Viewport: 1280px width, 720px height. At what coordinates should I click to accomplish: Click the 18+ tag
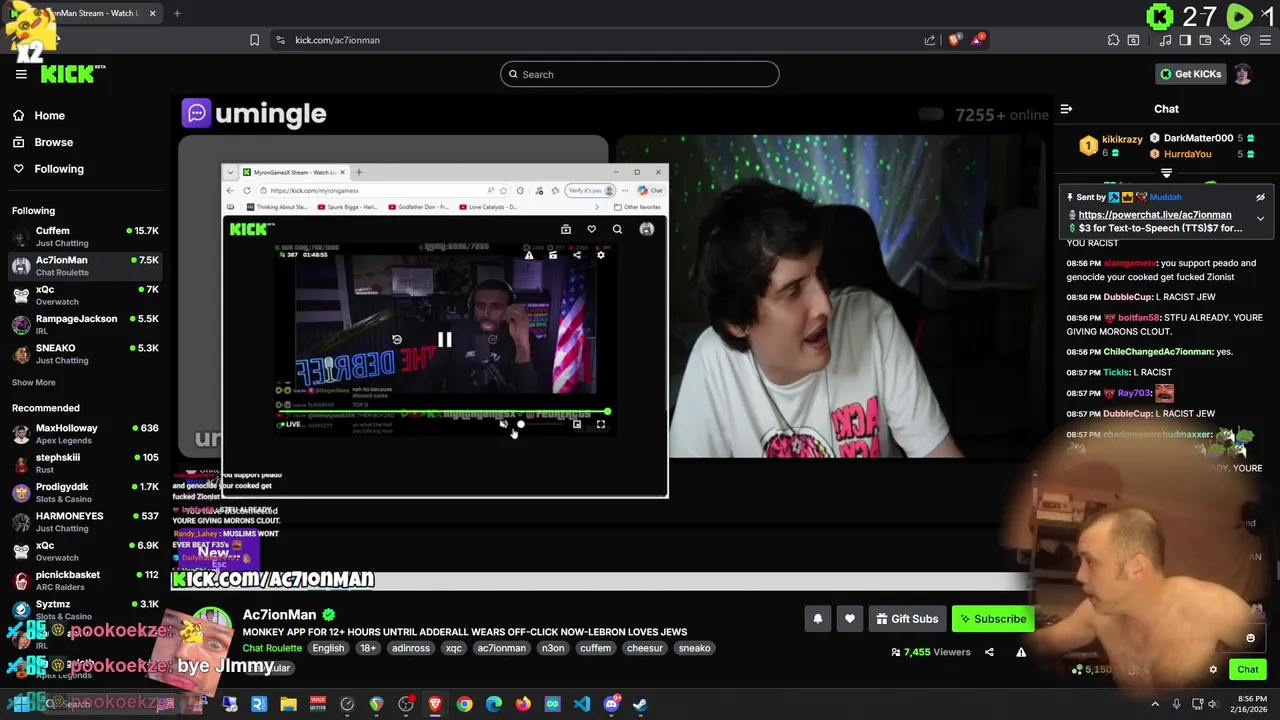point(368,648)
